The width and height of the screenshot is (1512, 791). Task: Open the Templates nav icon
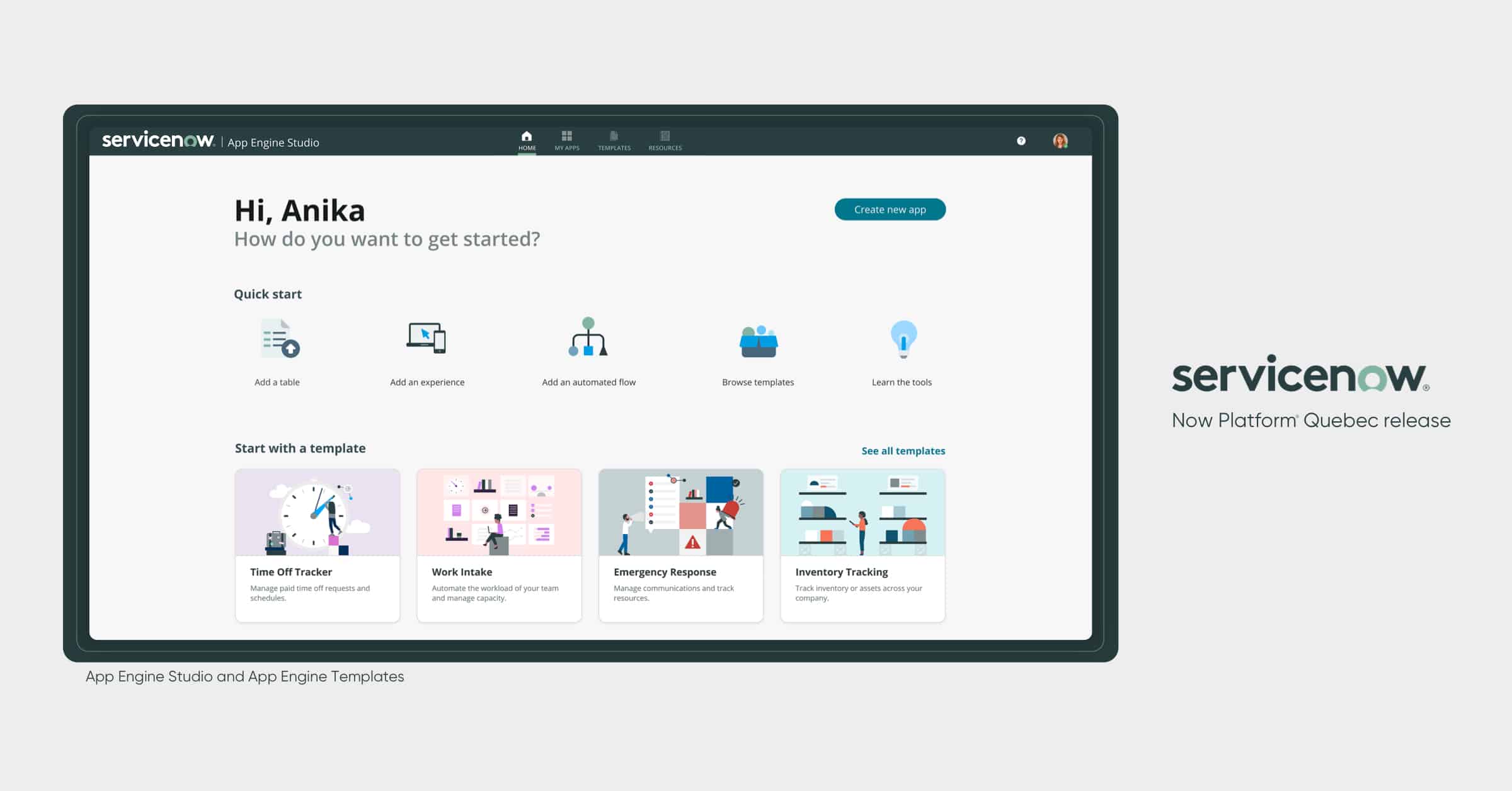614,136
